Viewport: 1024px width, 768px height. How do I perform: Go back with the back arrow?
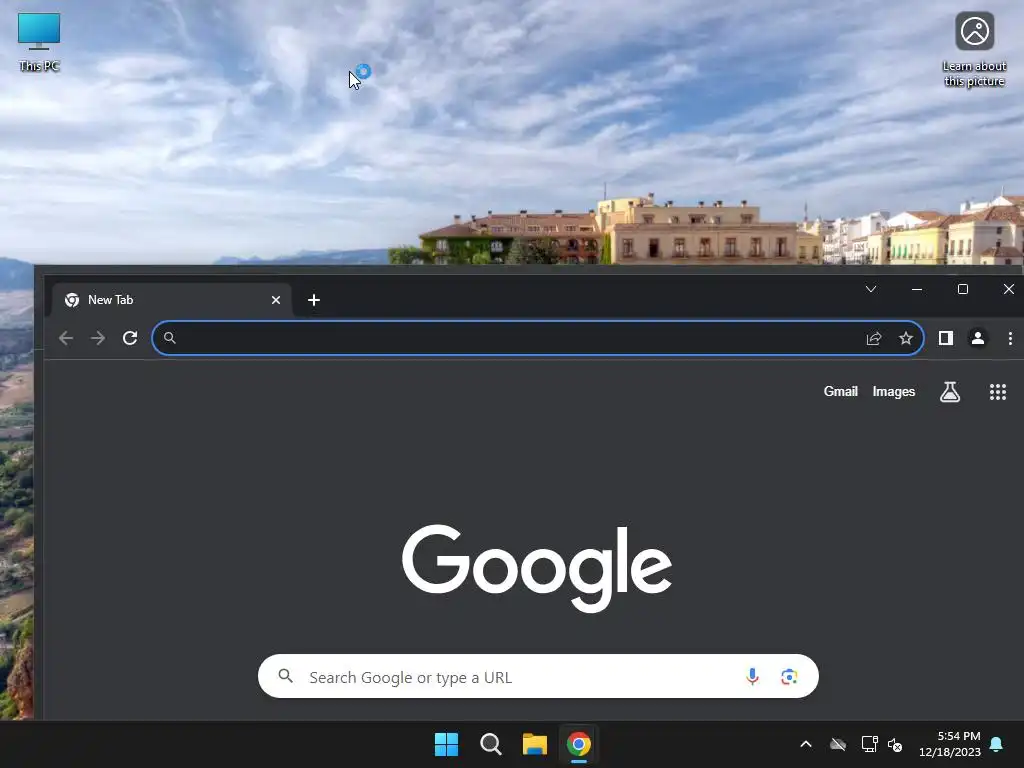click(x=65, y=338)
